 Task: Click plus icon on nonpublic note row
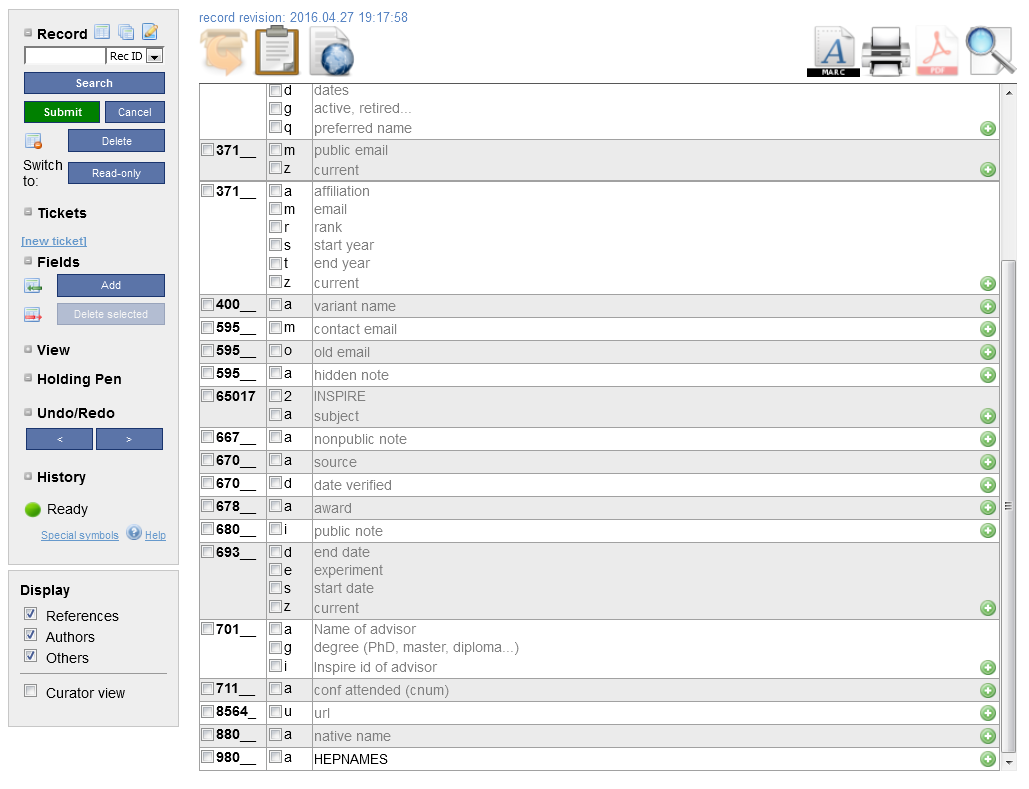point(988,438)
